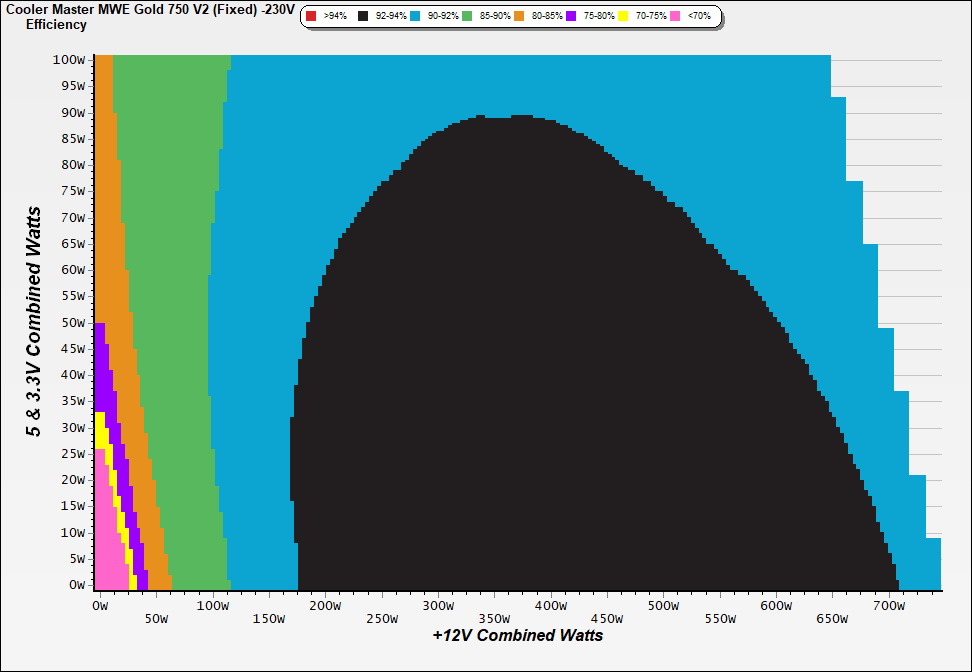Image resolution: width=972 pixels, height=672 pixels.
Task: Click the green 85-90% legend swatch
Action: click(467, 16)
